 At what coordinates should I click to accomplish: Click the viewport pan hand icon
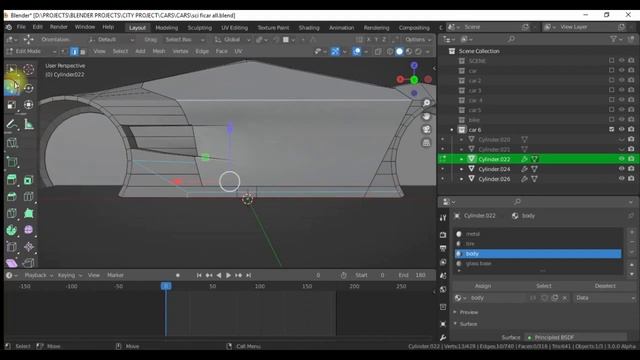click(426, 116)
